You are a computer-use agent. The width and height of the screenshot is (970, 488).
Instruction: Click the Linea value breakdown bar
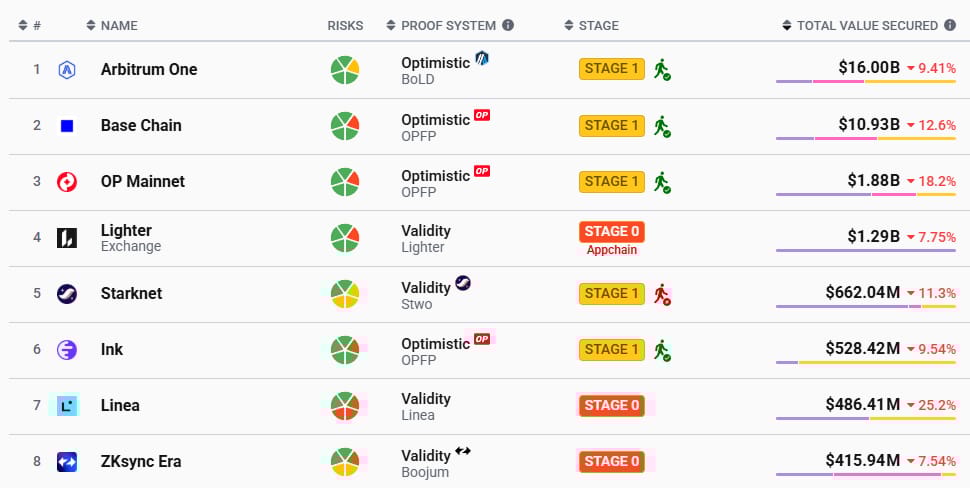pos(866,419)
